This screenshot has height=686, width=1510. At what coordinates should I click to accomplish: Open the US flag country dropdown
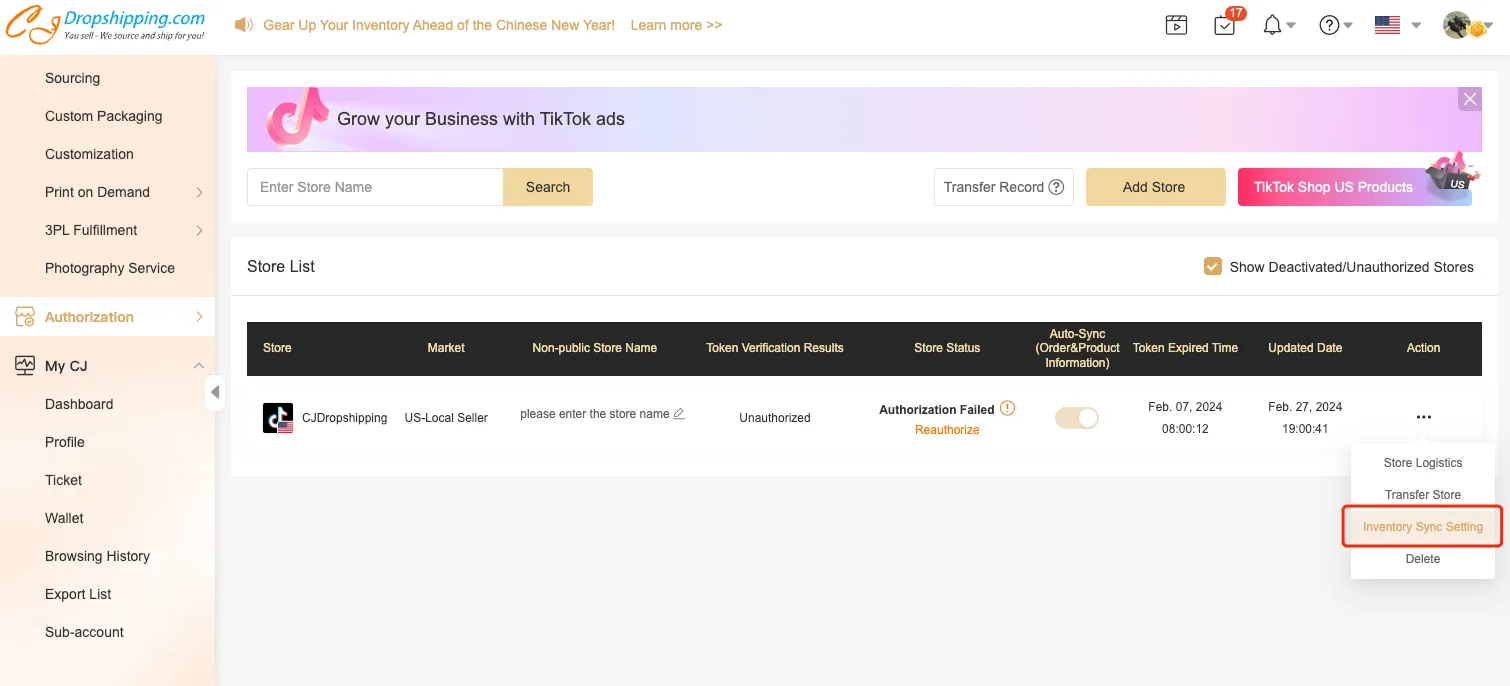tap(1398, 26)
